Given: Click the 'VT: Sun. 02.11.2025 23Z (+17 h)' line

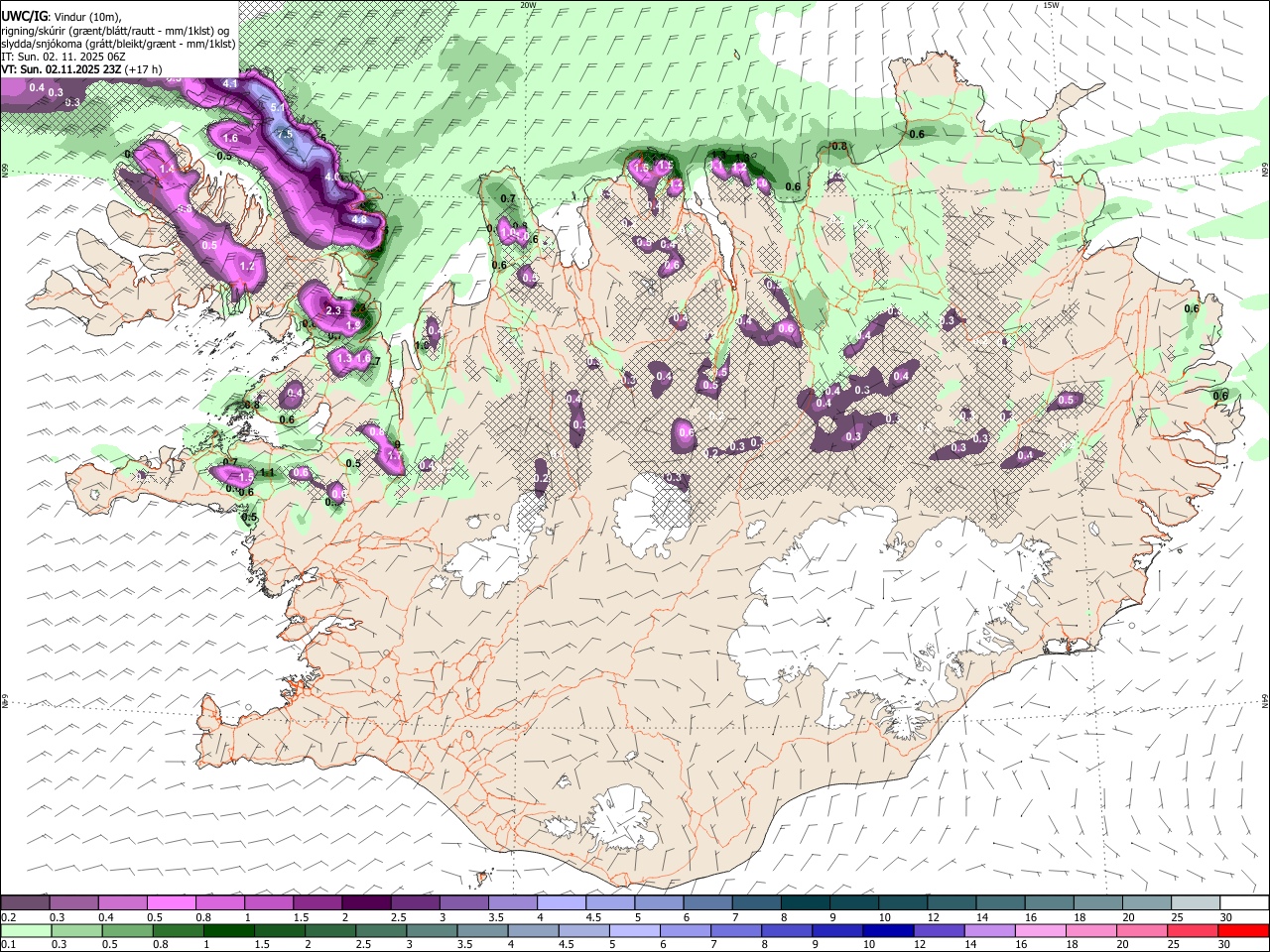Looking at the screenshot, I should [81, 69].
